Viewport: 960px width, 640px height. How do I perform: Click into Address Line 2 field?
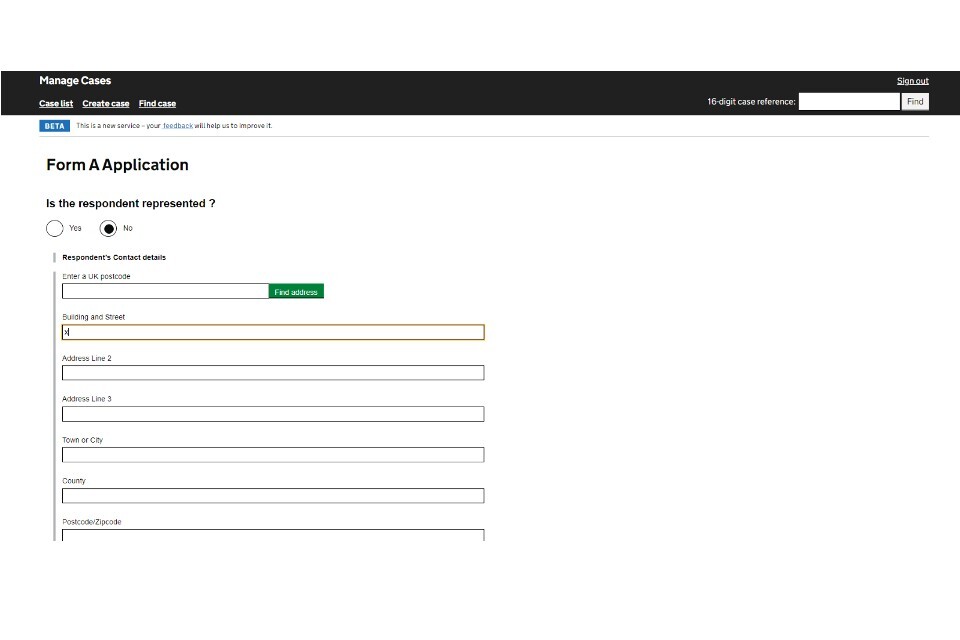click(x=273, y=373)
